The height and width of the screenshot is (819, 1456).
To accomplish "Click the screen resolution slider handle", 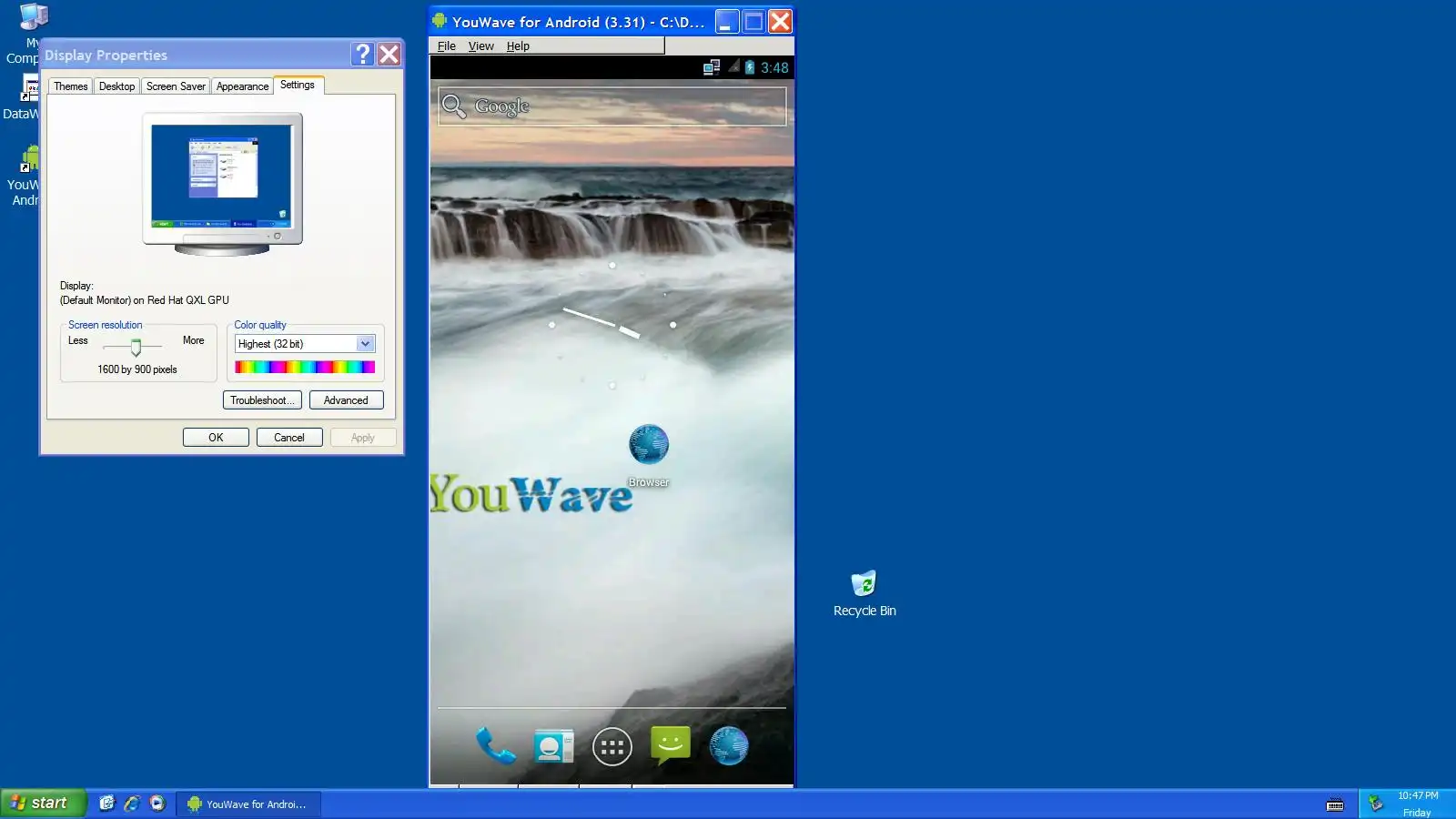I will click(136, 347).
